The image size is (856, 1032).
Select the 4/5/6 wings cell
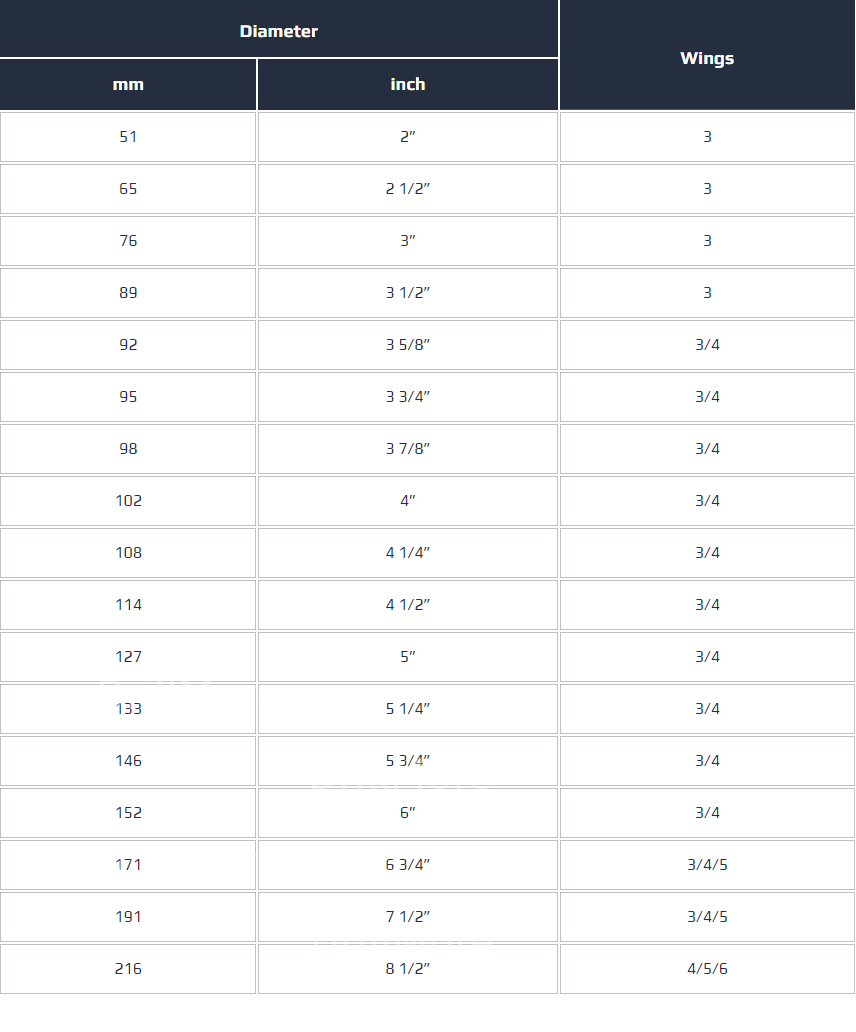(707, 969)
